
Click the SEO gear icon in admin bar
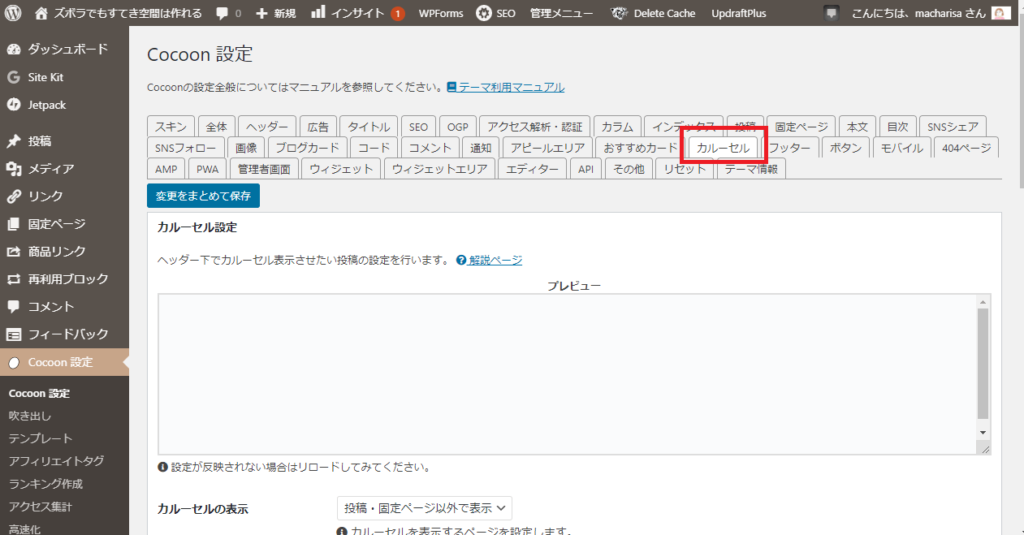coord(484,13)
